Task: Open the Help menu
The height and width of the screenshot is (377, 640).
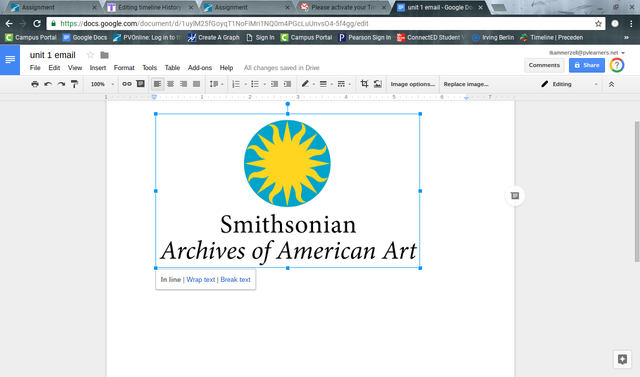Action: [226, 68]
